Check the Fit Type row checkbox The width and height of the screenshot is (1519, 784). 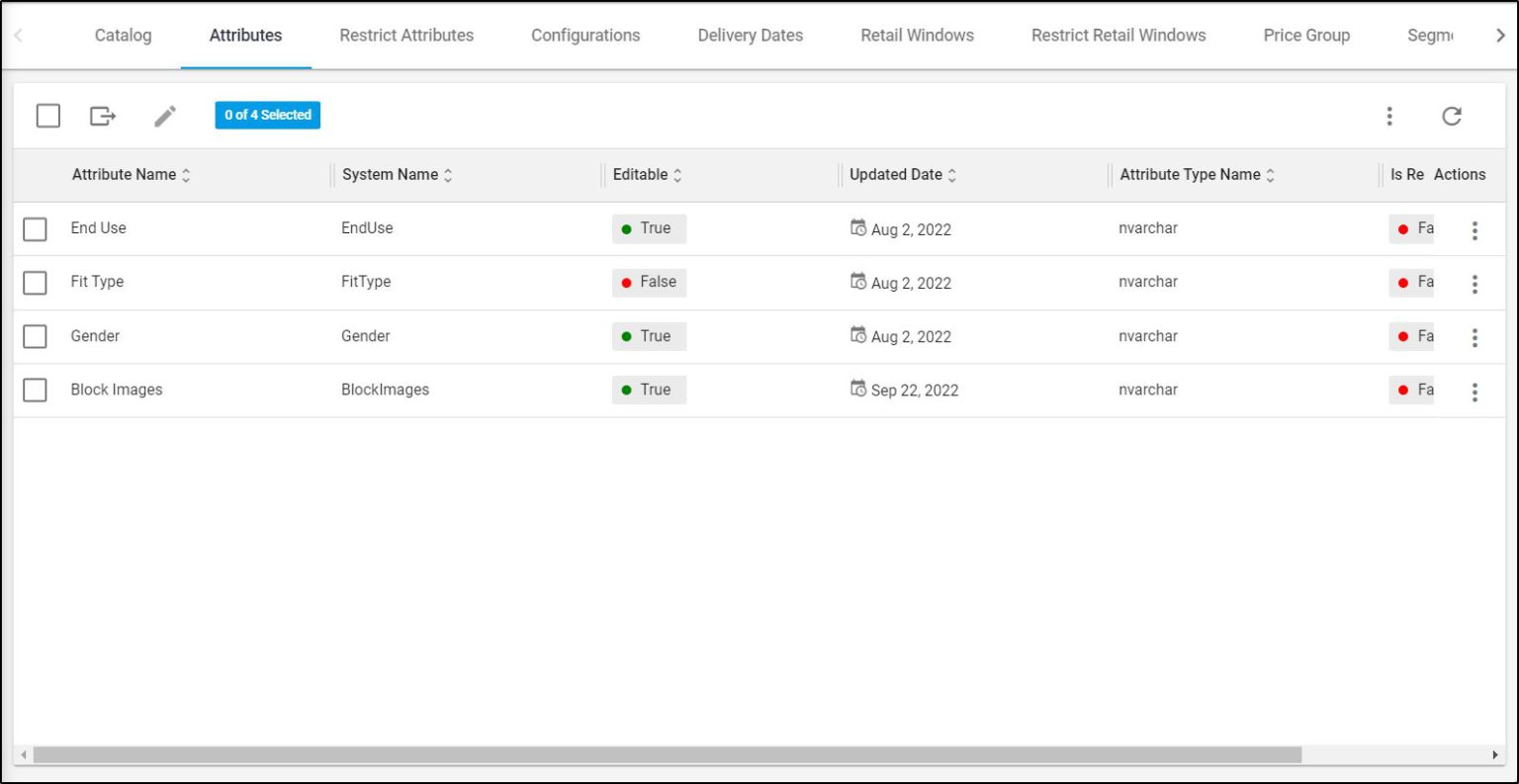click(35, 283)
